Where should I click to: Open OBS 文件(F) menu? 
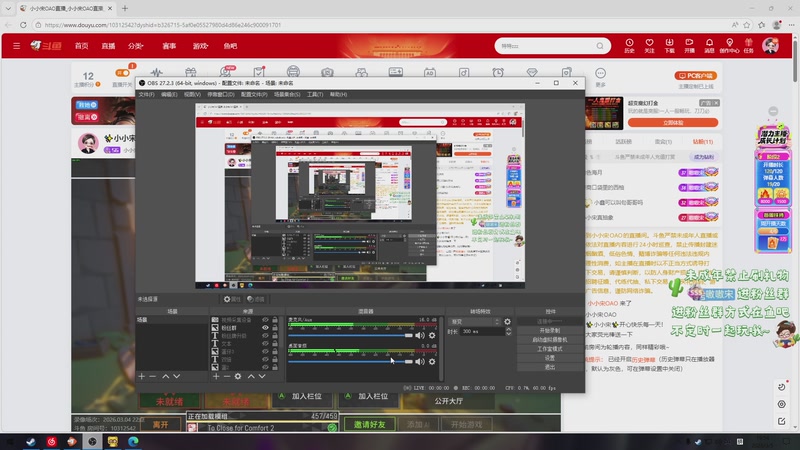pos(146,94)
